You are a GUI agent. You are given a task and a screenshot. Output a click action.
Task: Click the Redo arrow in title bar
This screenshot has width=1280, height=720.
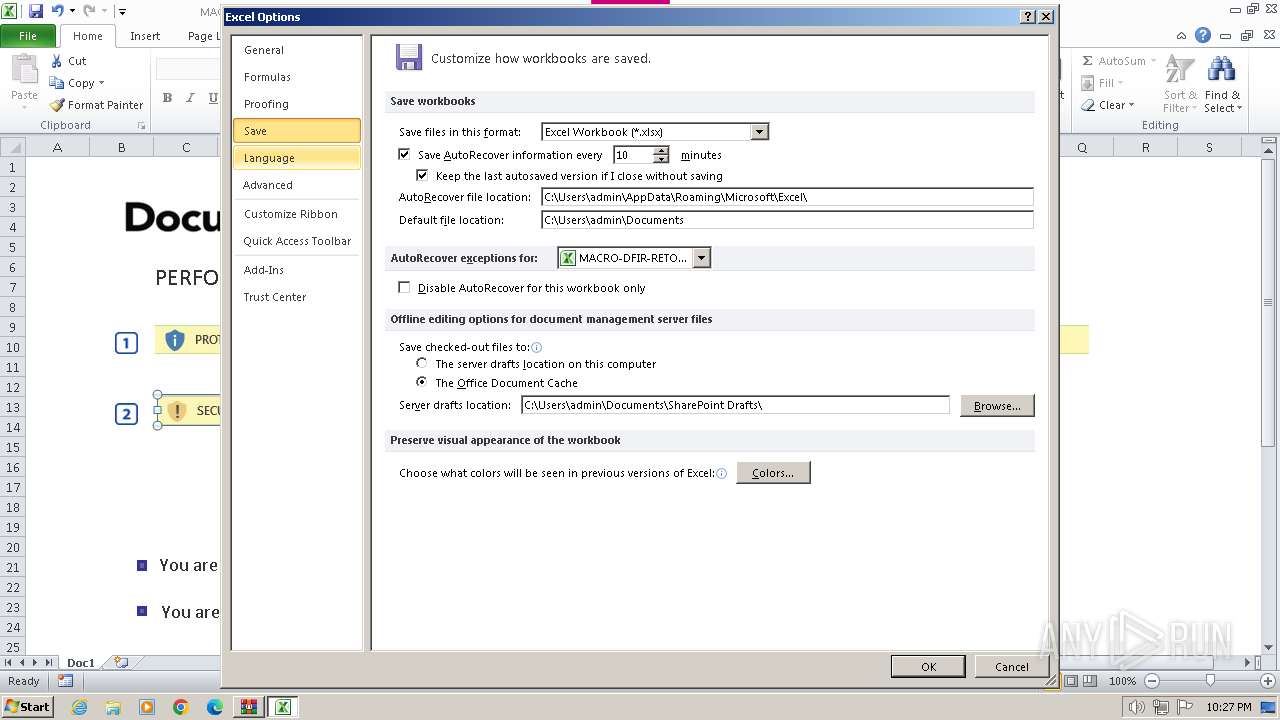tap(89, 11)
